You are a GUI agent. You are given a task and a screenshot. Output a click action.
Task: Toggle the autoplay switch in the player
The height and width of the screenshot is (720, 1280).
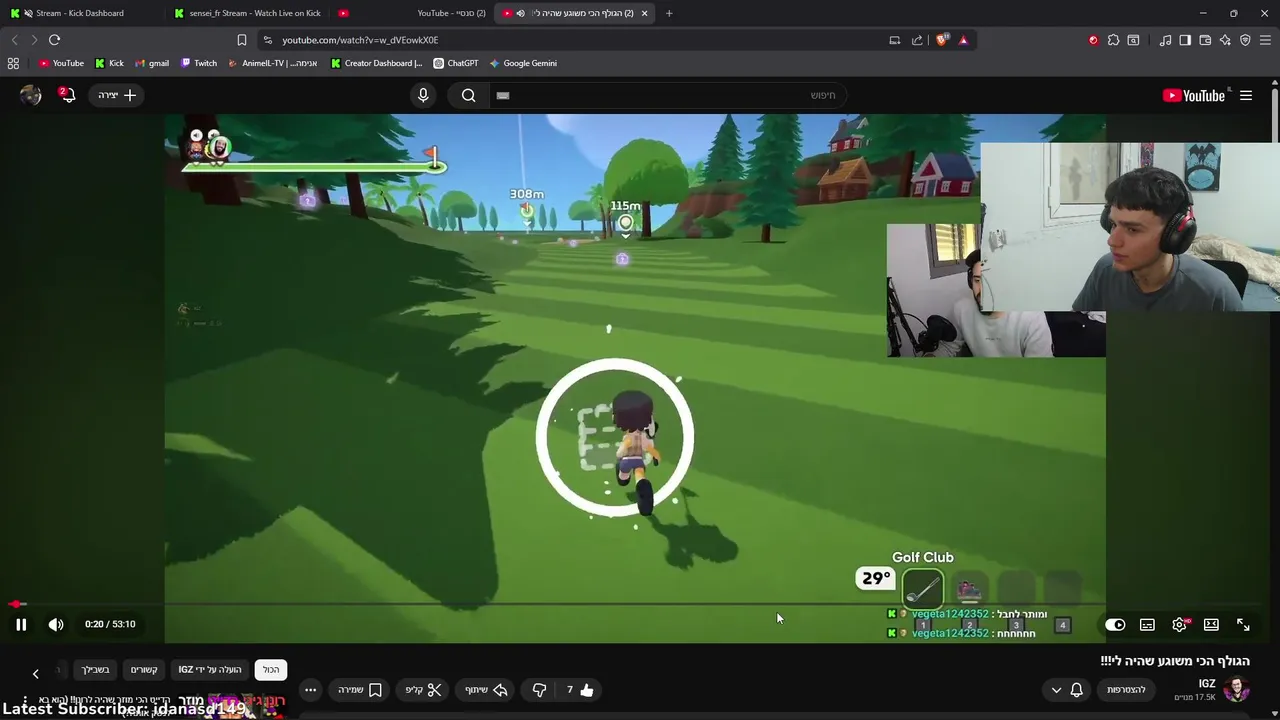pyautogui.click(x=1115, y=624)
